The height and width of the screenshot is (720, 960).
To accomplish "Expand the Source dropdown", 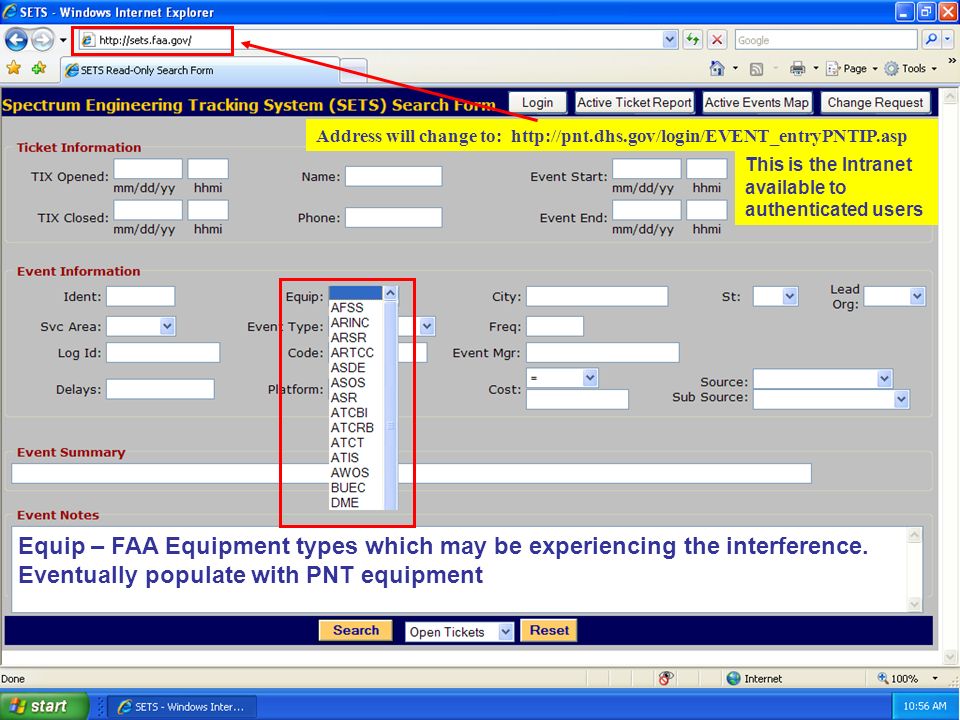I will (x=822, y=379).
